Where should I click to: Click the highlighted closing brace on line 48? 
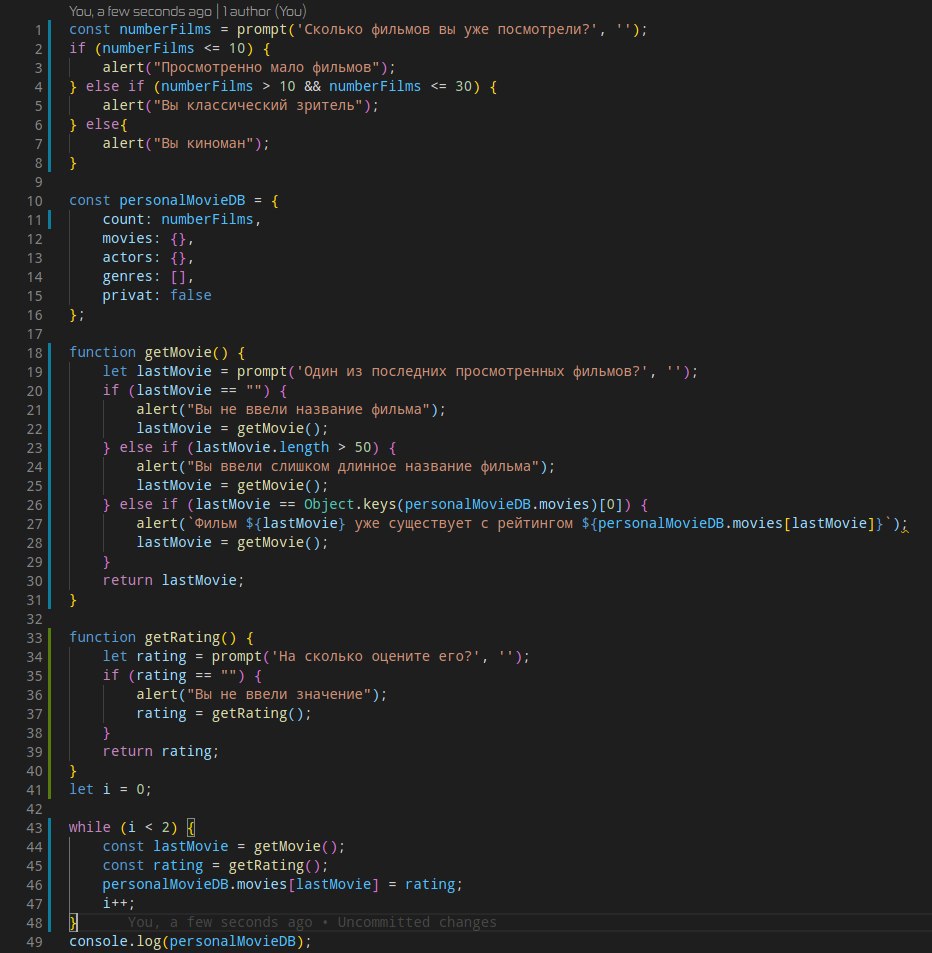click(73, 923)
